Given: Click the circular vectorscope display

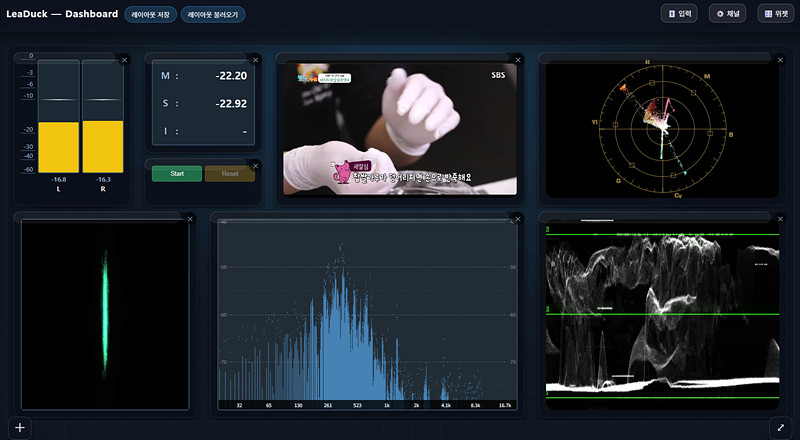Looking at the screenshot, I should (x=661, y=130).
